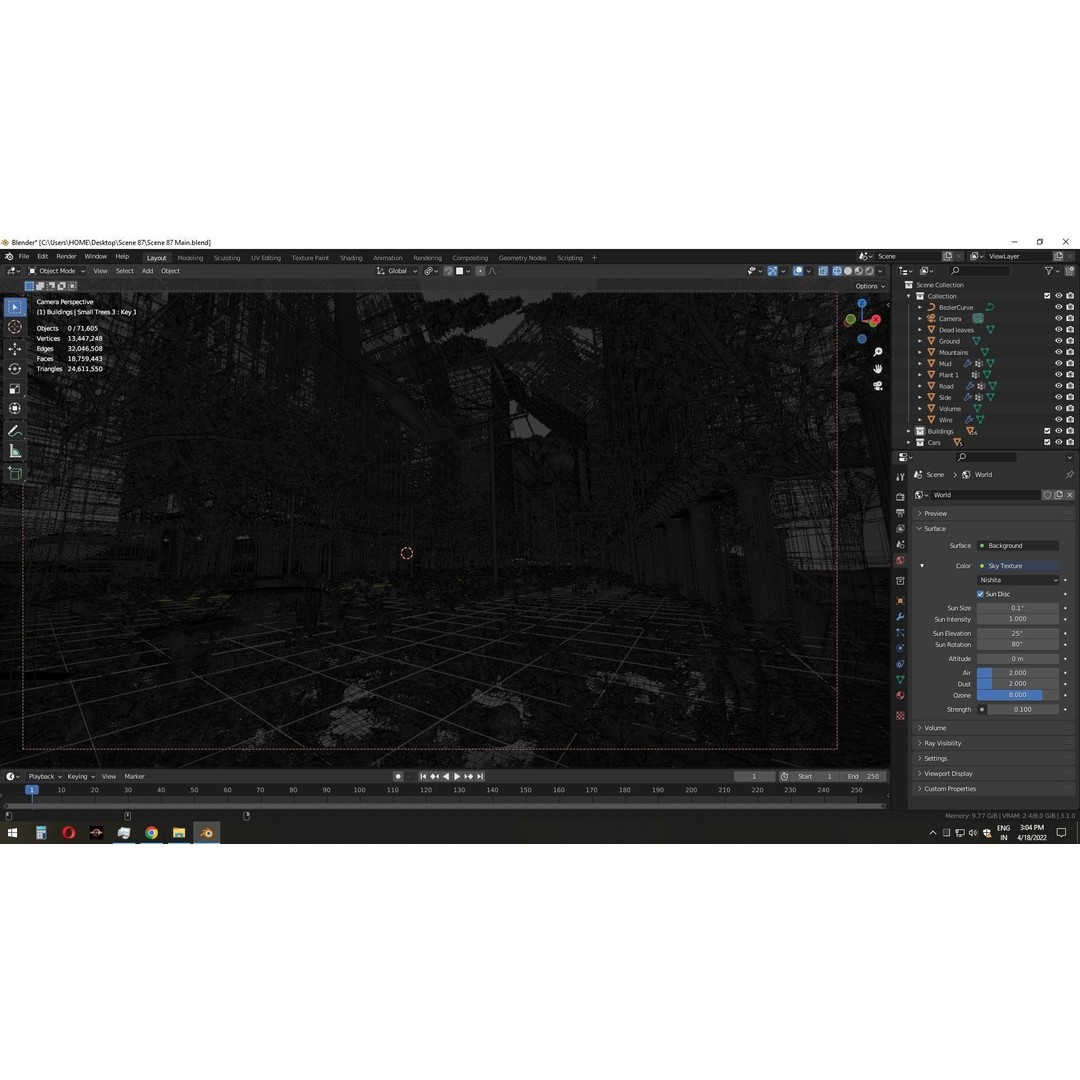Open the viewport Options popover
Viewport: 1080px width, 1080px height.
(870, 286)
